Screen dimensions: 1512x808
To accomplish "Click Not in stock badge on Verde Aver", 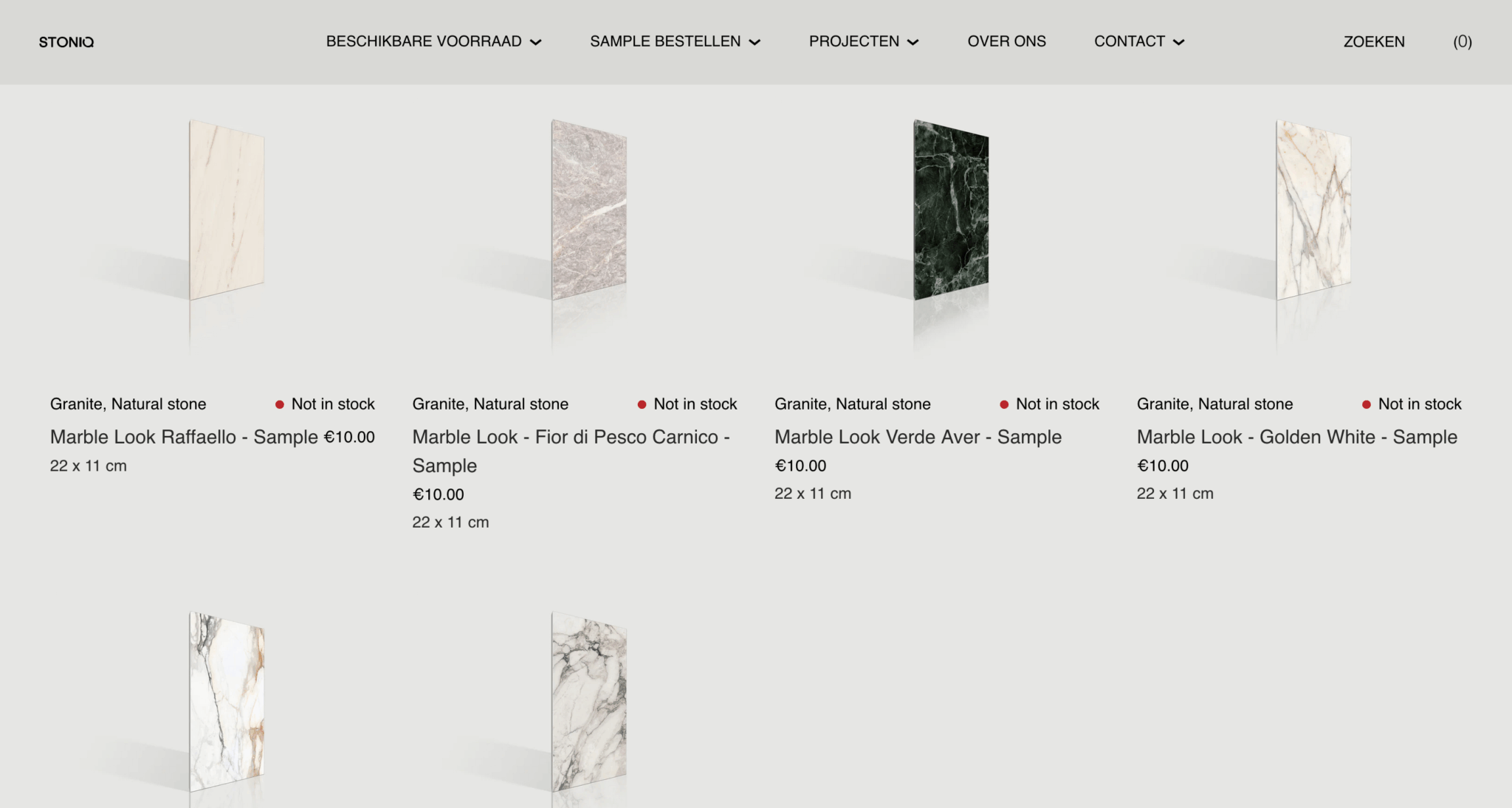I will (x=1049, y=404).
